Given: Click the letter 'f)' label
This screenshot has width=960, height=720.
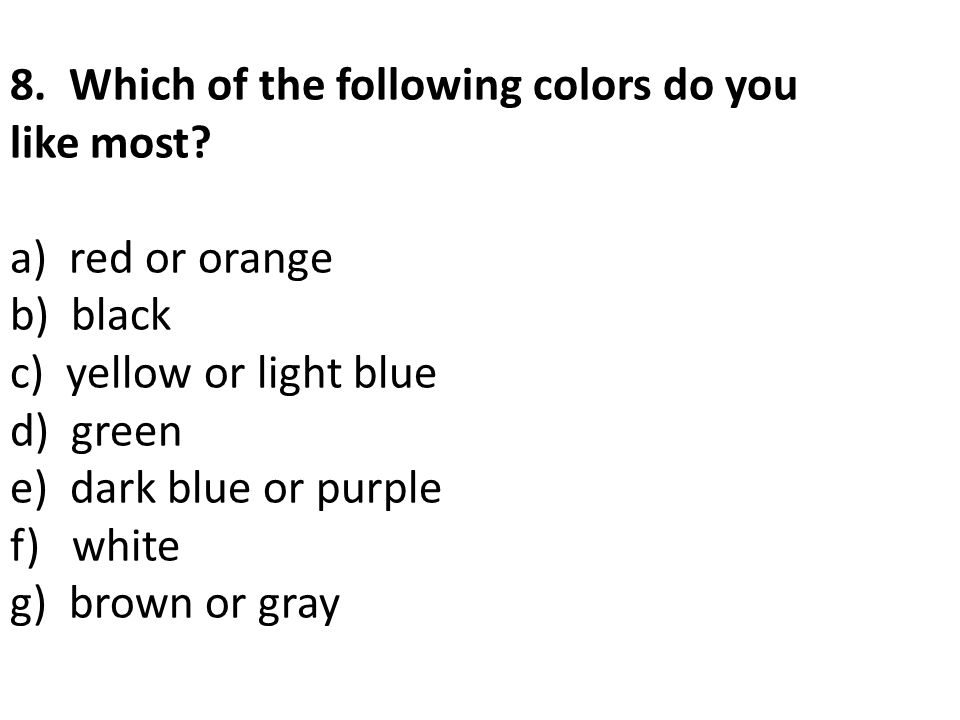Looking at the screenshot, I should [x=24, y=546].
